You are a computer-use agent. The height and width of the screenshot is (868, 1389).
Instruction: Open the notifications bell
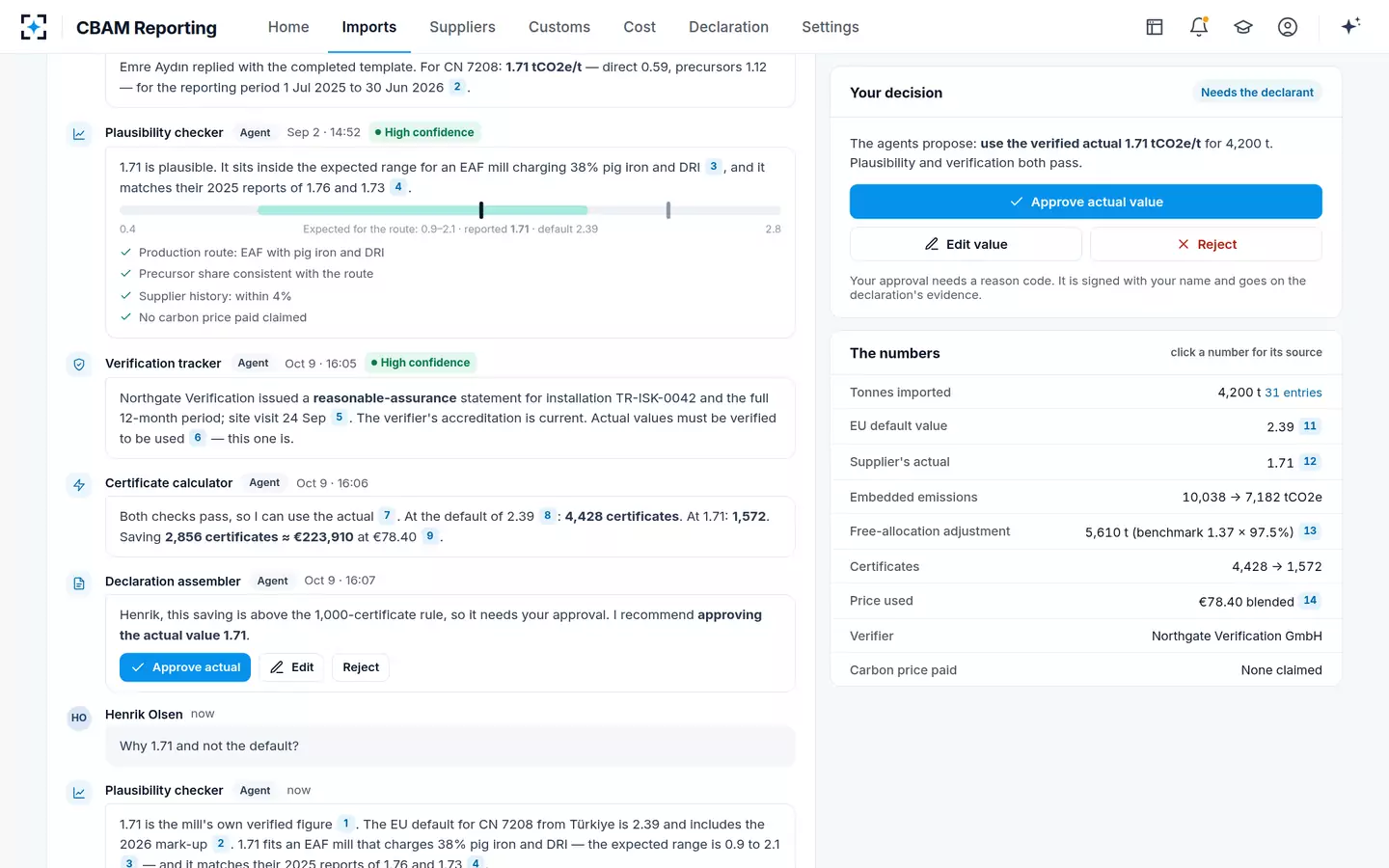pos(1199,27)
